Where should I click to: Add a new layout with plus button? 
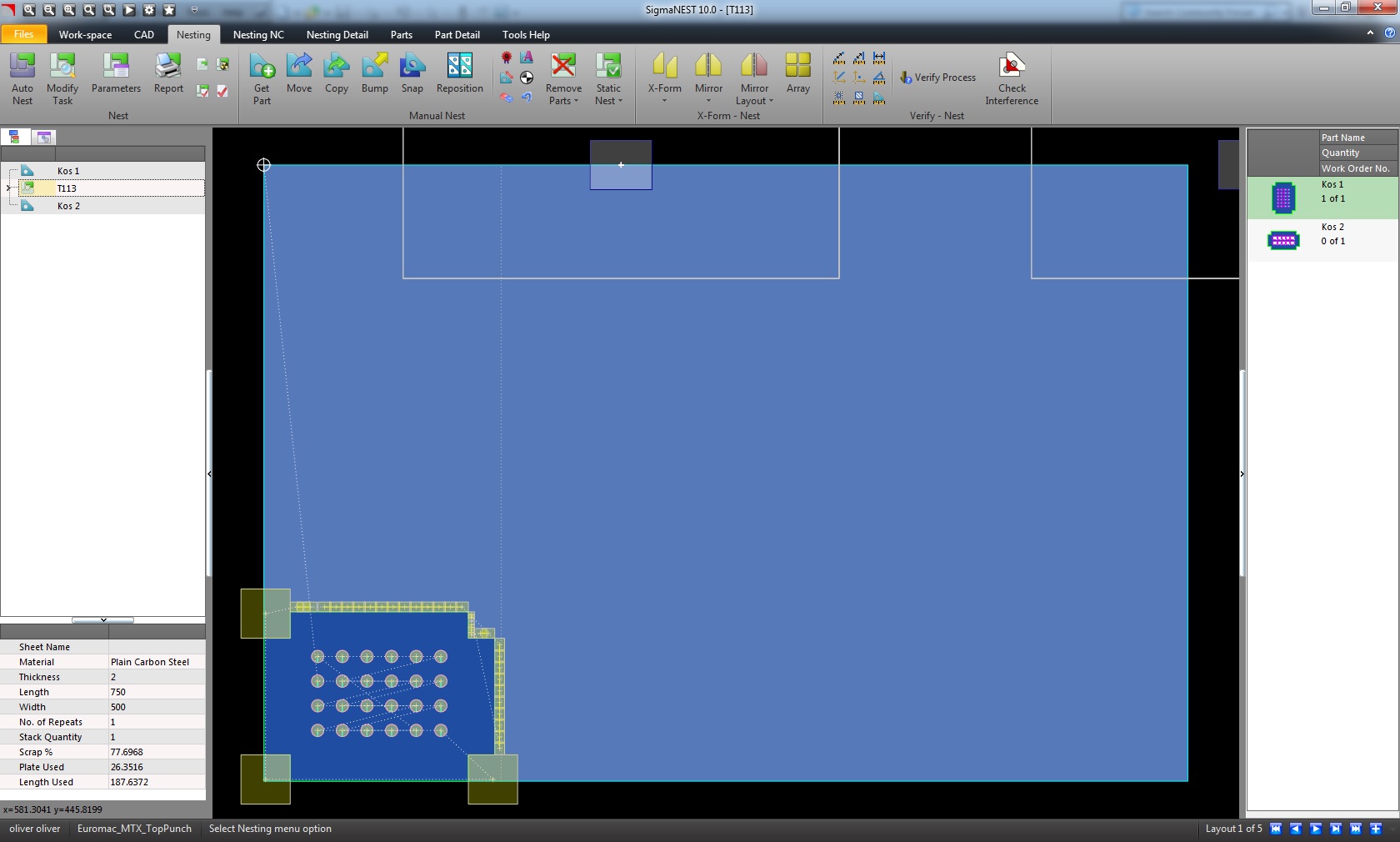[1376, 829]
